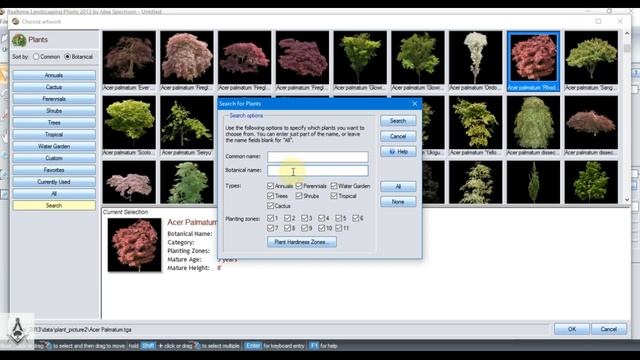Clear all types with the None button
Image resolution: width=640 pixels, height=360 pixels.
[x=398, y=202]
